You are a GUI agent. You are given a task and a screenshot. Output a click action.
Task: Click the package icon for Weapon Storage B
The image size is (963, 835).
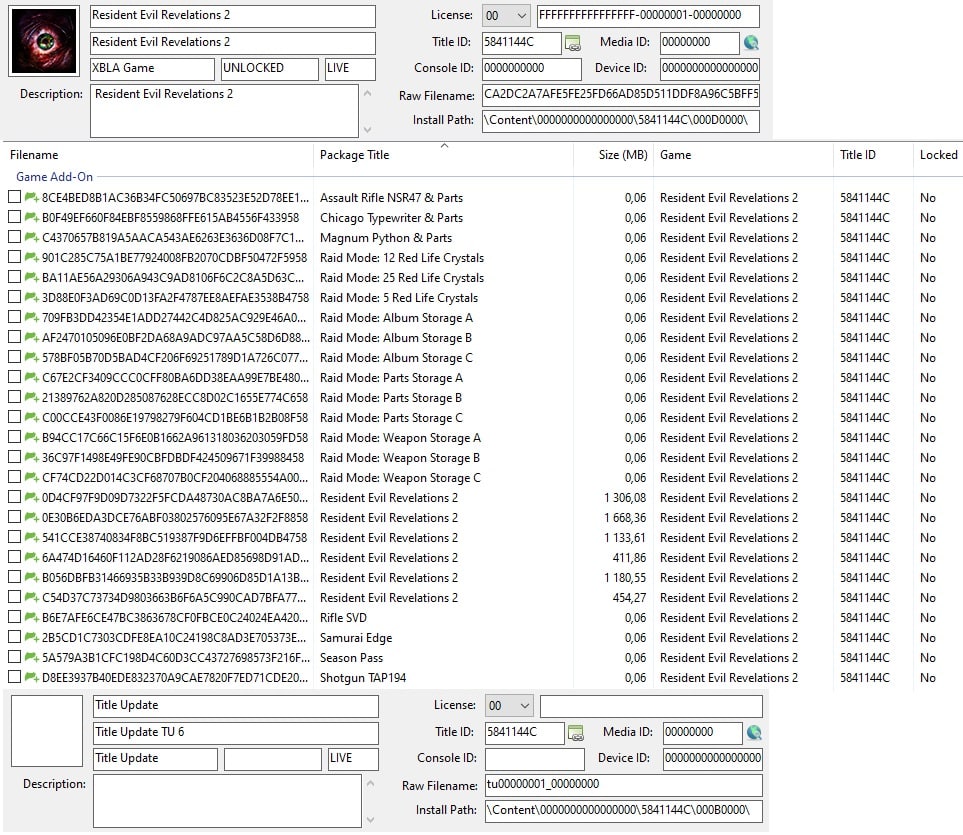[32, 457]
